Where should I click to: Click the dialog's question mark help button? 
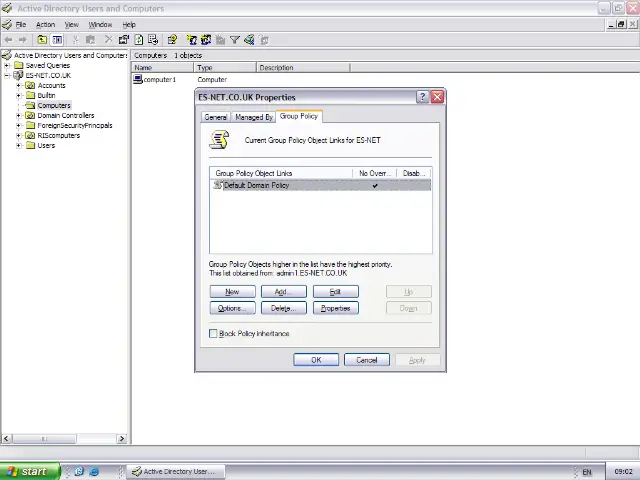422,97
